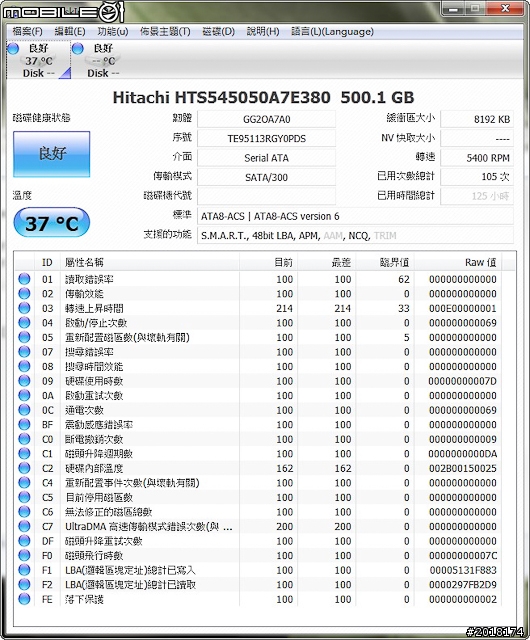The image size is (530, 640).
Task: Click the ID column header
Action: 47,262
